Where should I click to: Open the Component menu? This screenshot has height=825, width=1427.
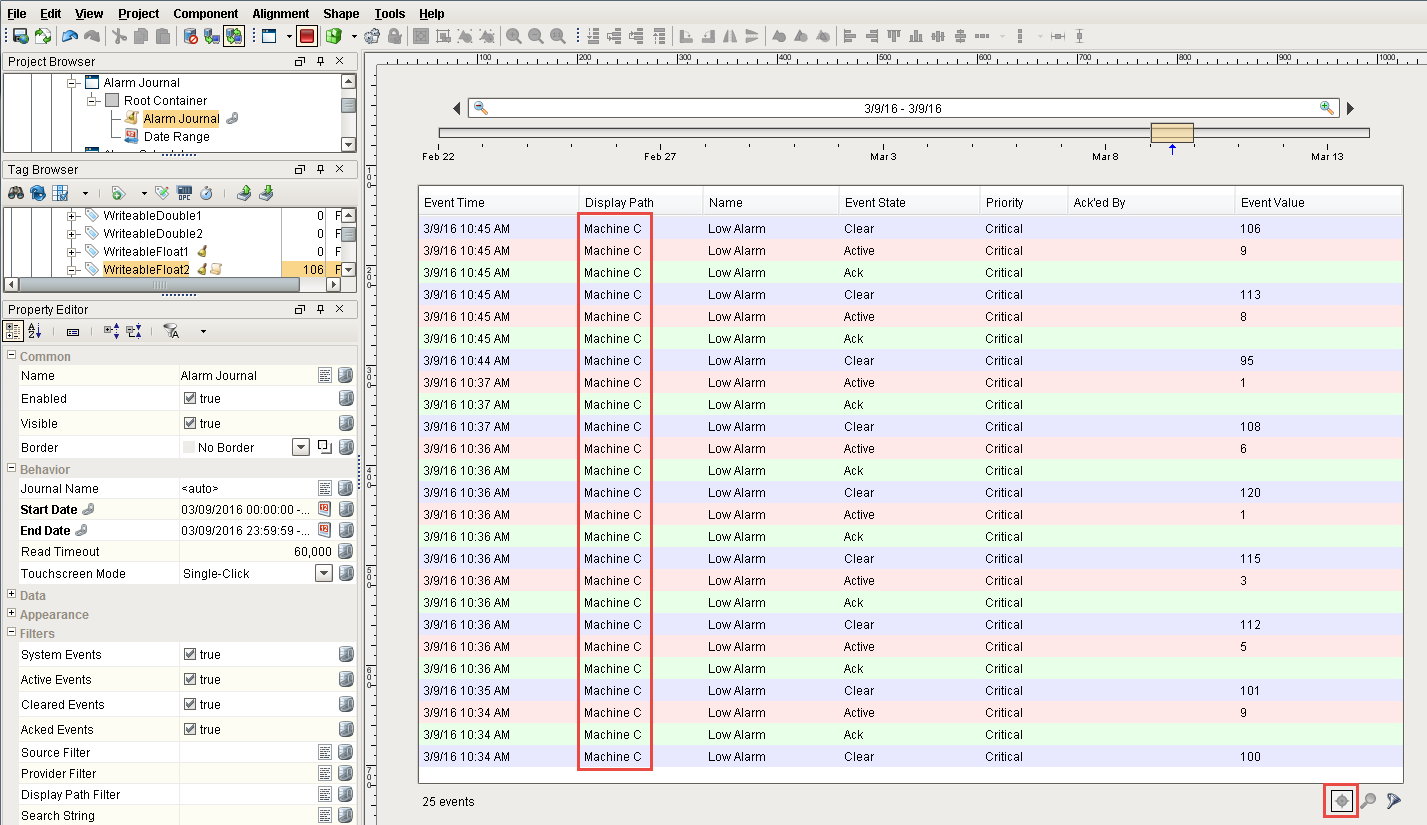205,13
